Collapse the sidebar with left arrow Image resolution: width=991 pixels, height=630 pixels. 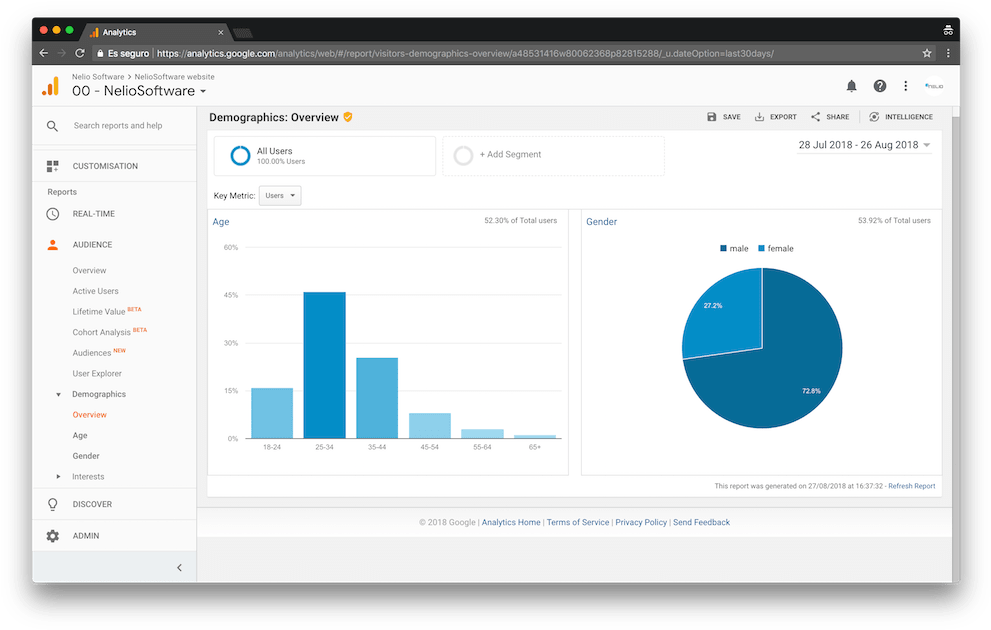pos(179,567)
